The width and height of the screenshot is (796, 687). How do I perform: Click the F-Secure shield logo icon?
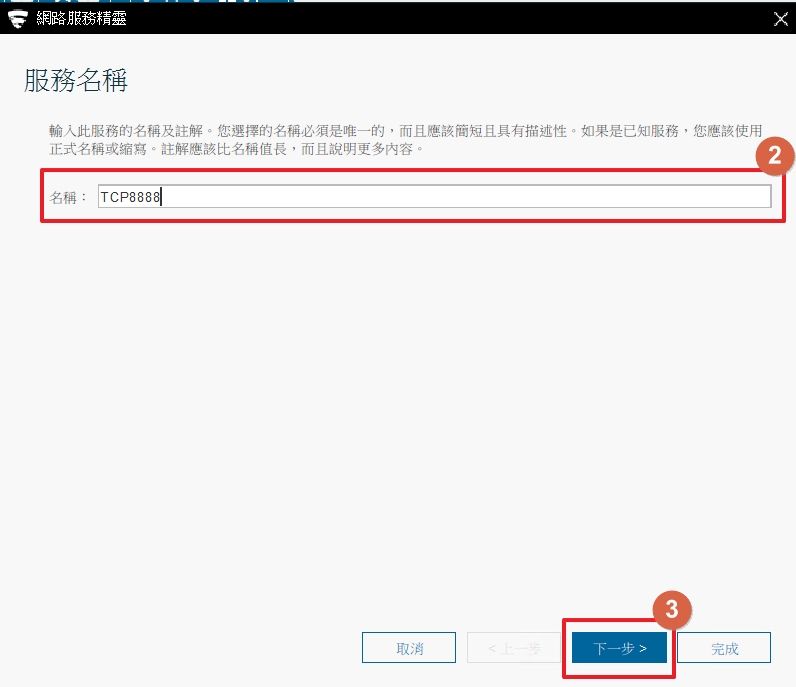pos(17,19)
